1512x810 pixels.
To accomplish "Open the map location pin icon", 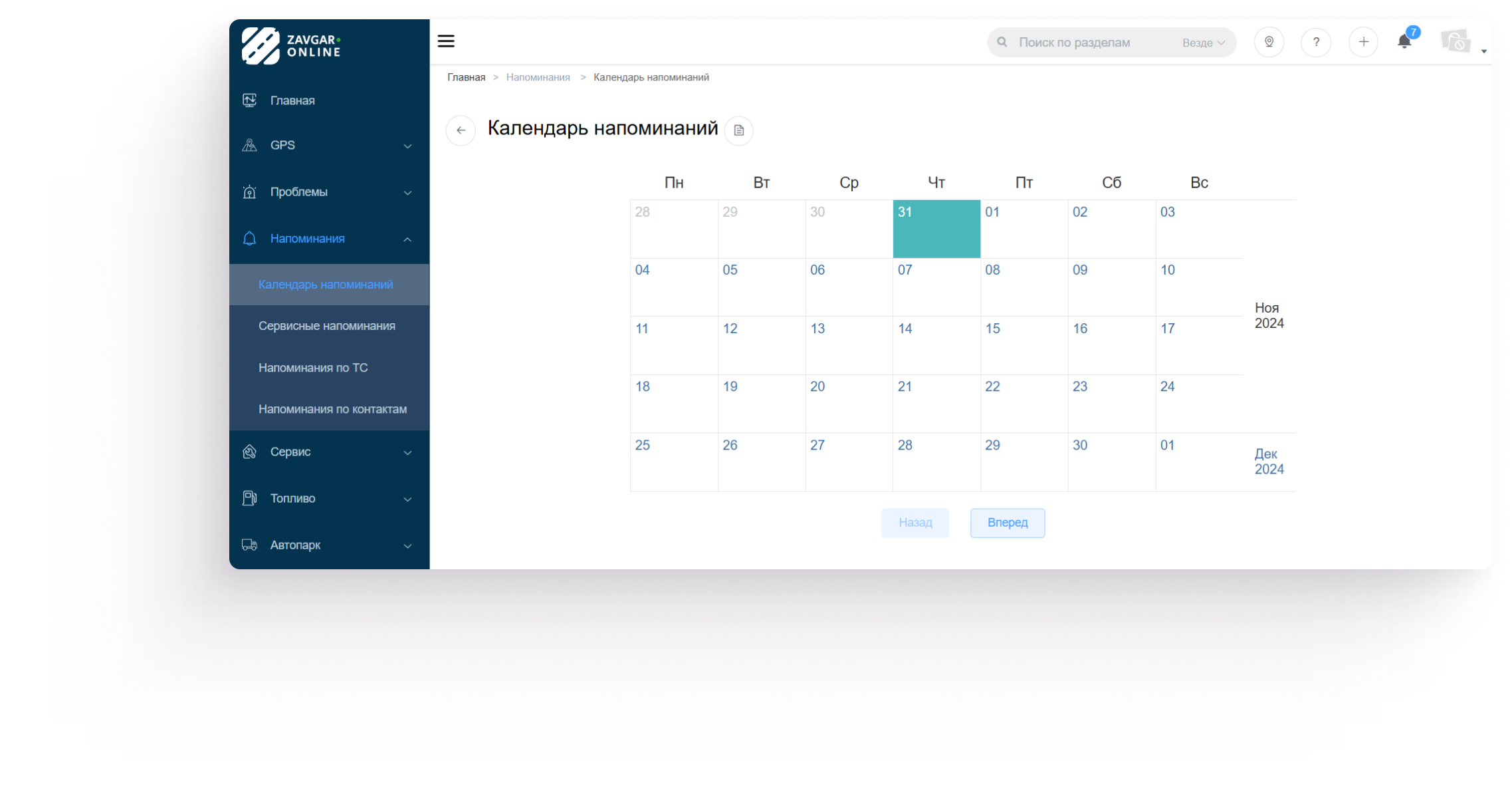I will click(x=1269, y=42).
